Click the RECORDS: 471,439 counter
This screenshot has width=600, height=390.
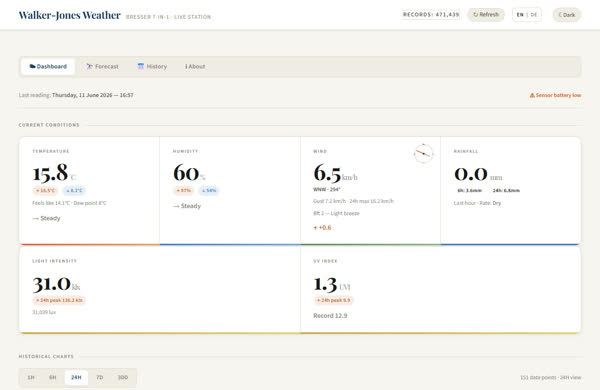coord(431,15)
